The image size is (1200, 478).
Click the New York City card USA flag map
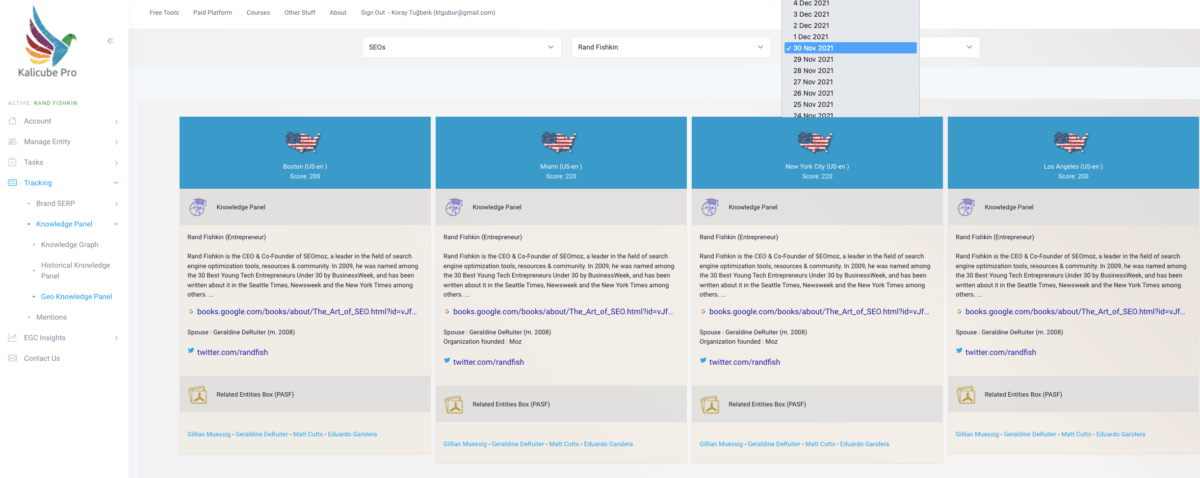(x=817, y=141)
